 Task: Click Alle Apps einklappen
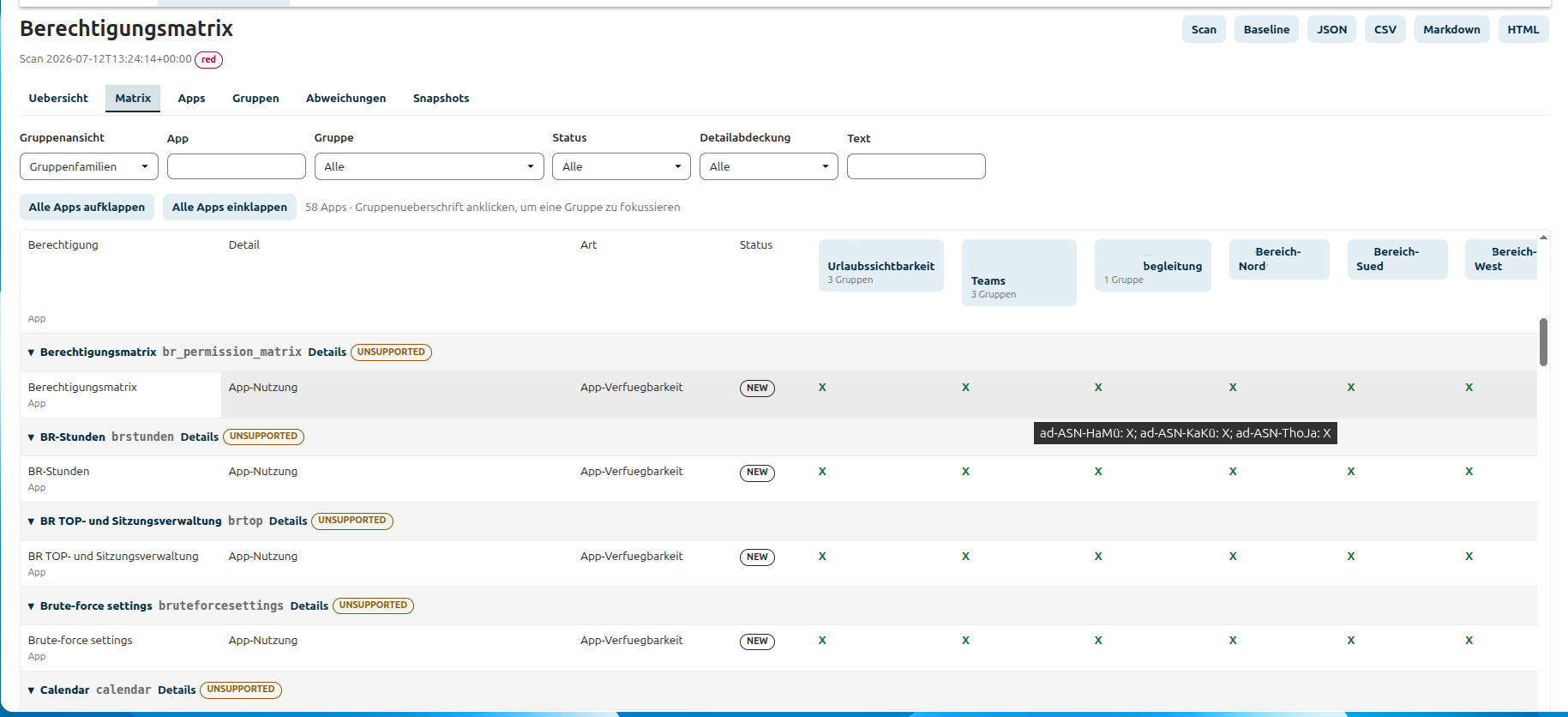230,208
